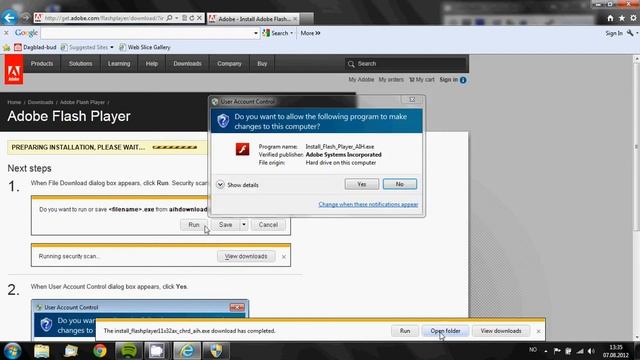Open the browser Home icon
Viewport: 640px width, 360px height.
click(610, 18)
